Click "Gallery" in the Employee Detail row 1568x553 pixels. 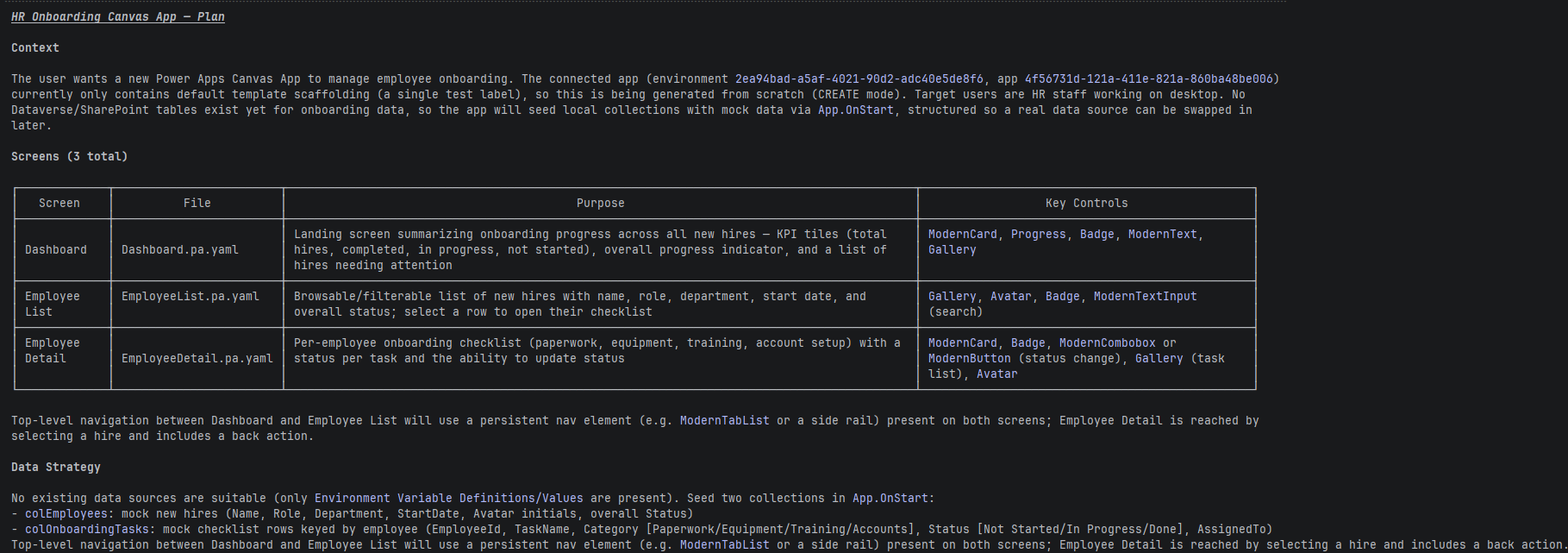[x=1159, y=358]
